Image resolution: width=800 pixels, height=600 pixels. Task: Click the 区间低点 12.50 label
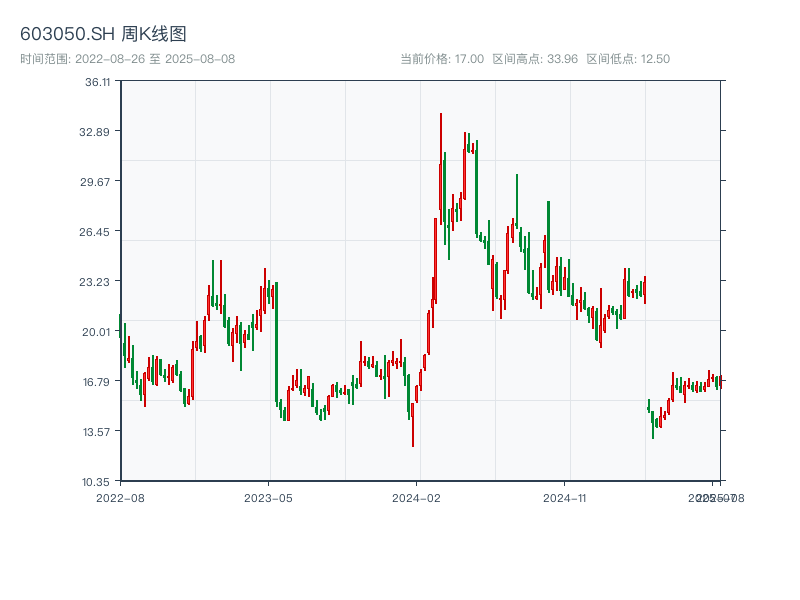[x=628, y=59]
